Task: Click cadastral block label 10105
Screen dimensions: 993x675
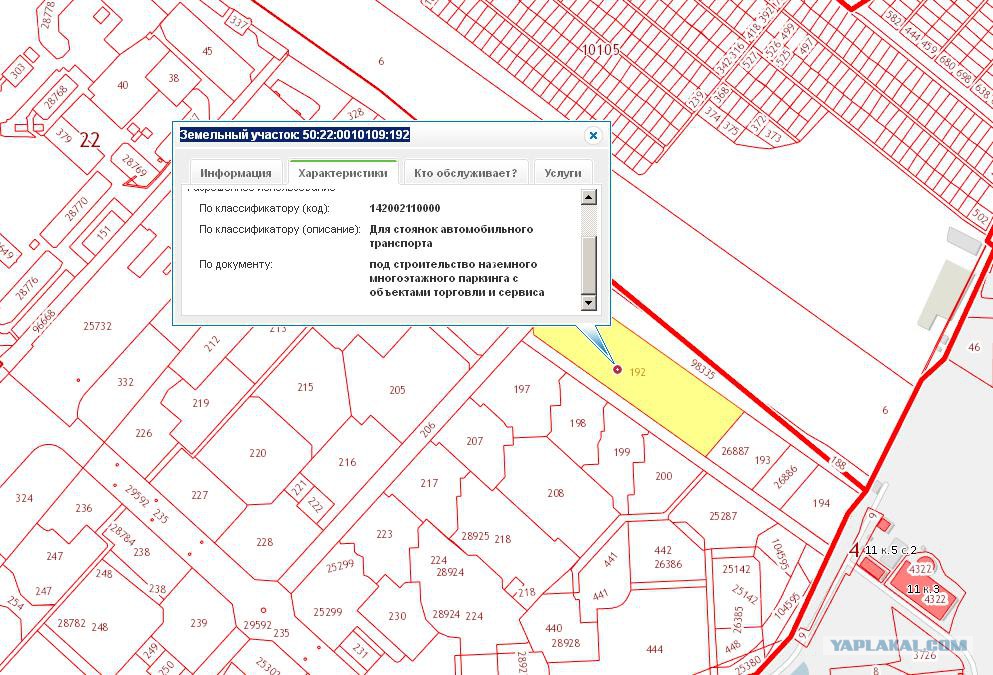Action: 600,49
